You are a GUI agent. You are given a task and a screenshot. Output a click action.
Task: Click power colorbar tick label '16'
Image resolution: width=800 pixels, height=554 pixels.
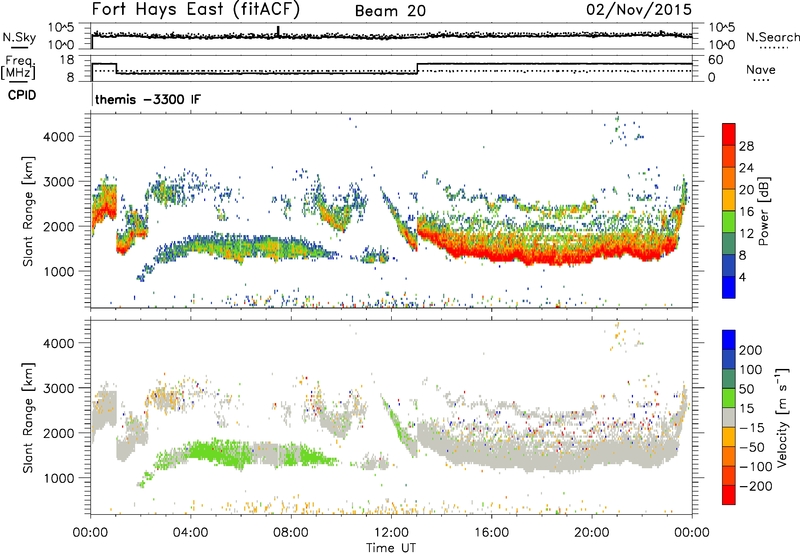click(x=746, y=212)
